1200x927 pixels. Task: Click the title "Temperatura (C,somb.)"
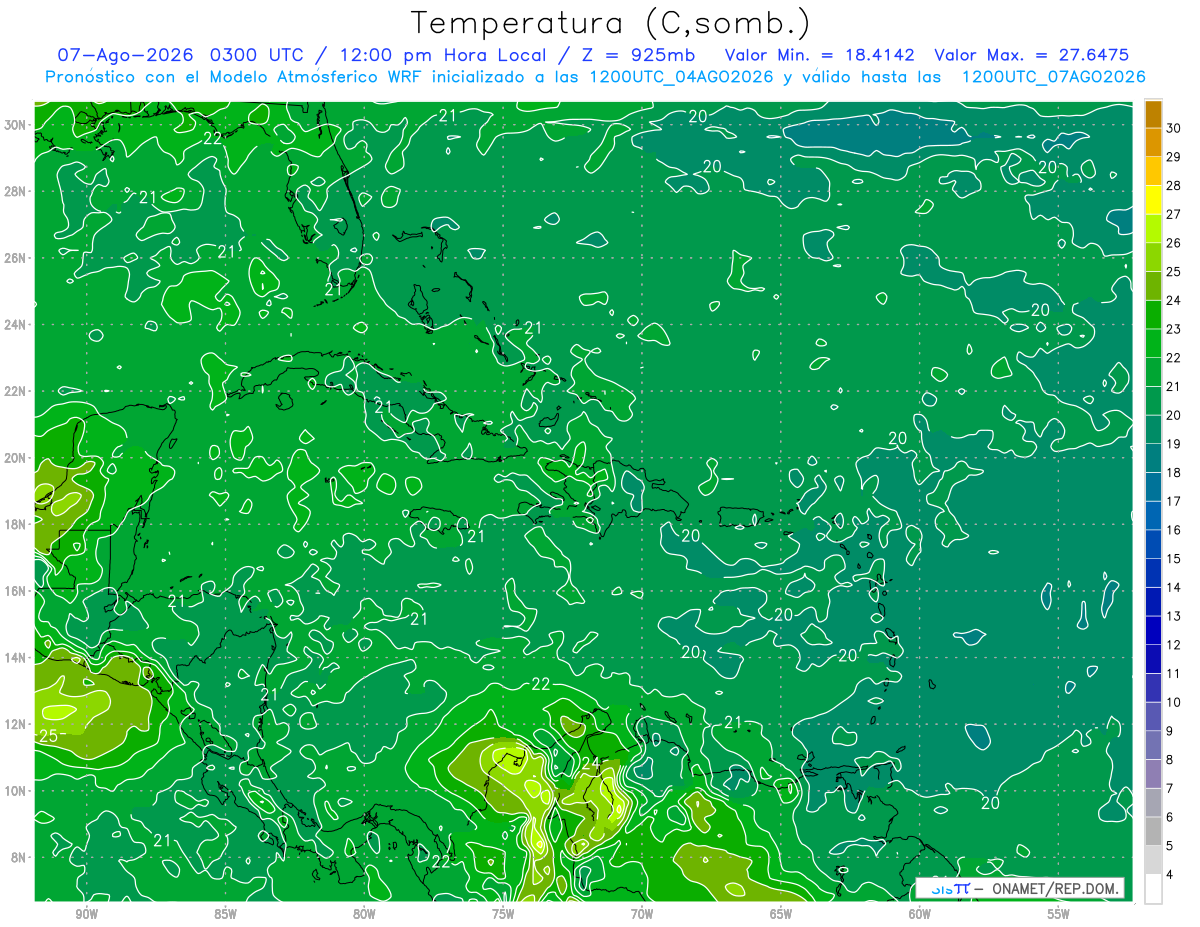pyautogui.click(x=611, y=24)
